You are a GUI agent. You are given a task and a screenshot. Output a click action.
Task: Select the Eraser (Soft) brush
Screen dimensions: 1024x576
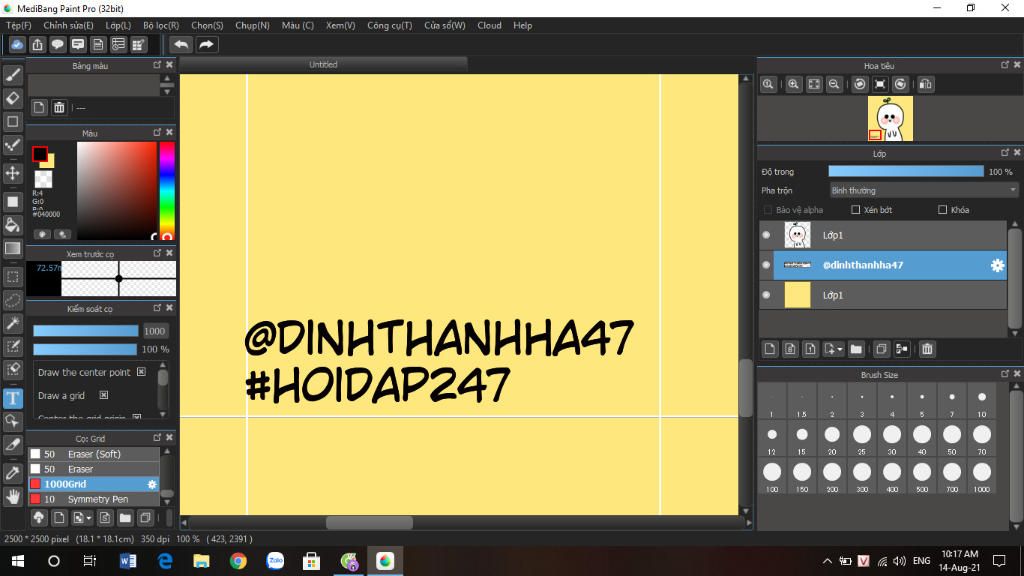(93, 454)
